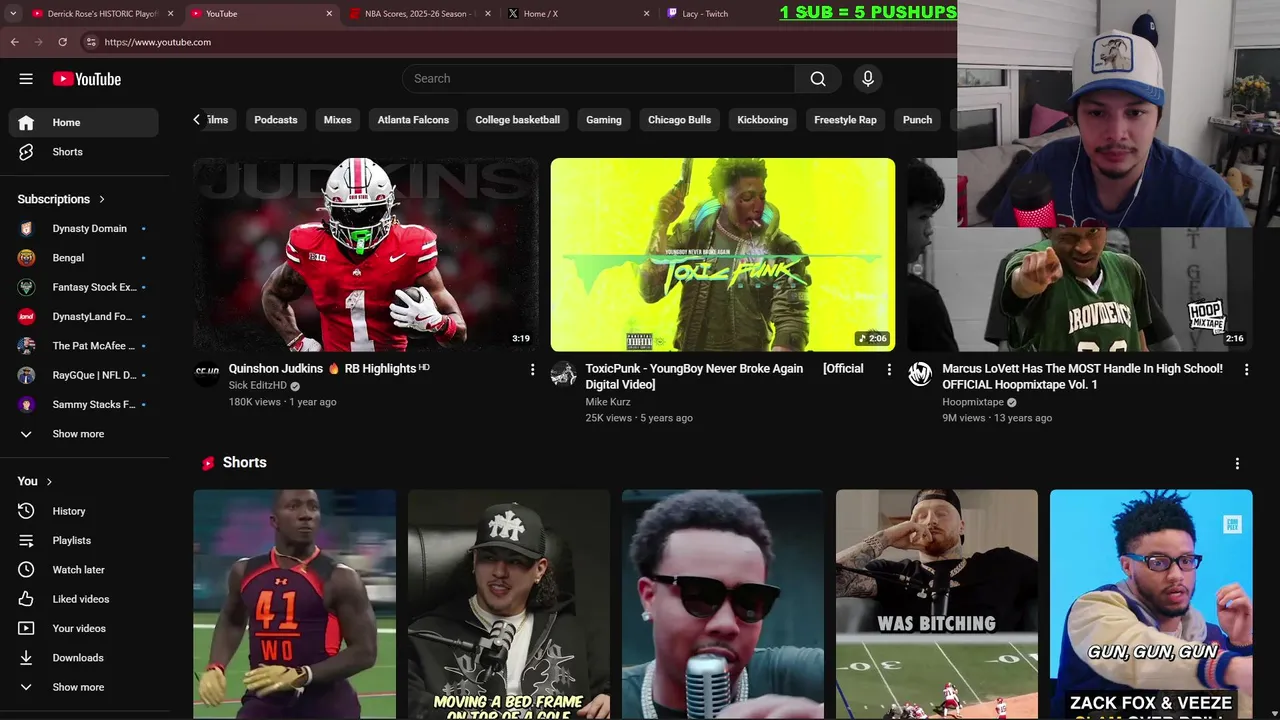This screenshot has height=720, width=1280.
Task: Open Downloads in sidebar
Action: 83,658
